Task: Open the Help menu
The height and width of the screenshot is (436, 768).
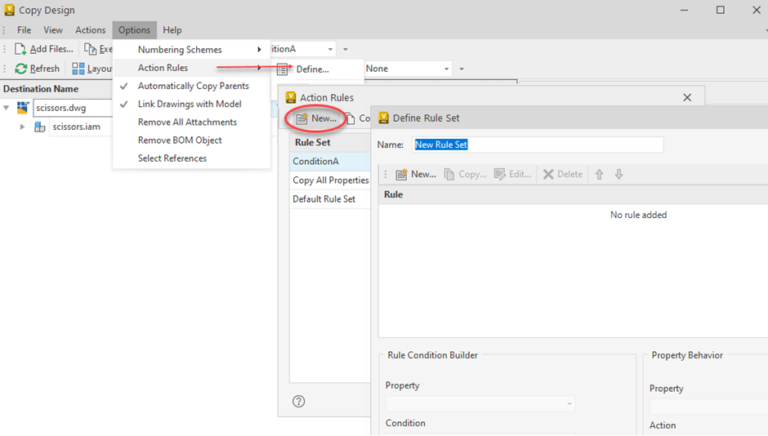Action: coord(172,30)
